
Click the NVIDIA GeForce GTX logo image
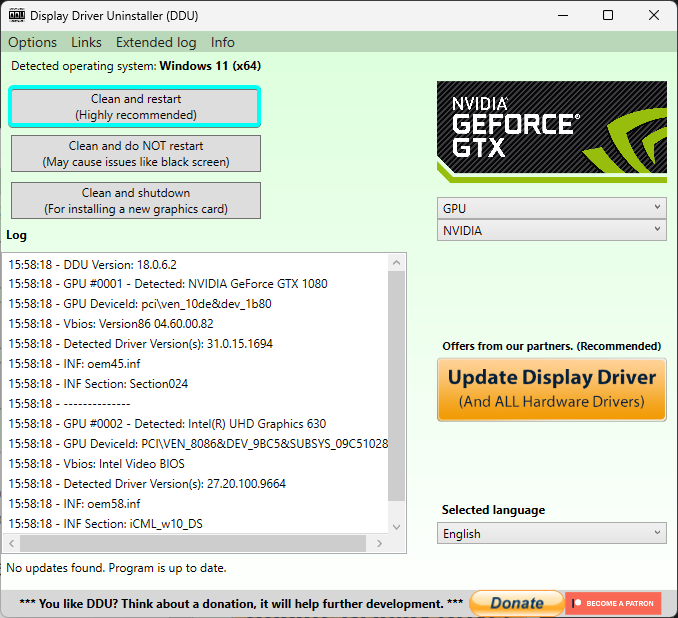552,132
